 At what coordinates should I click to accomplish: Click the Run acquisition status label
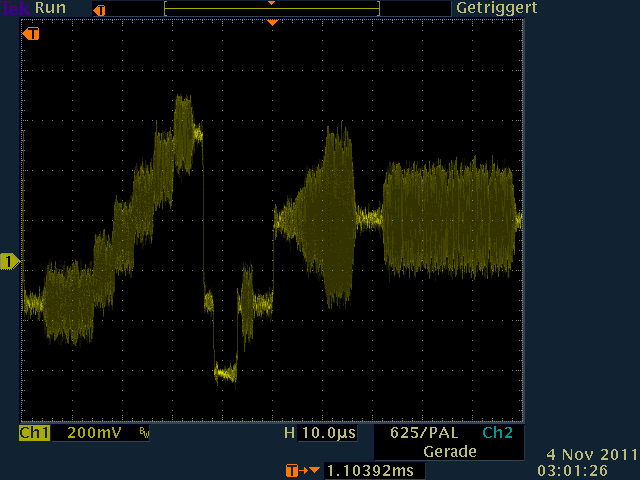(50, 8)
